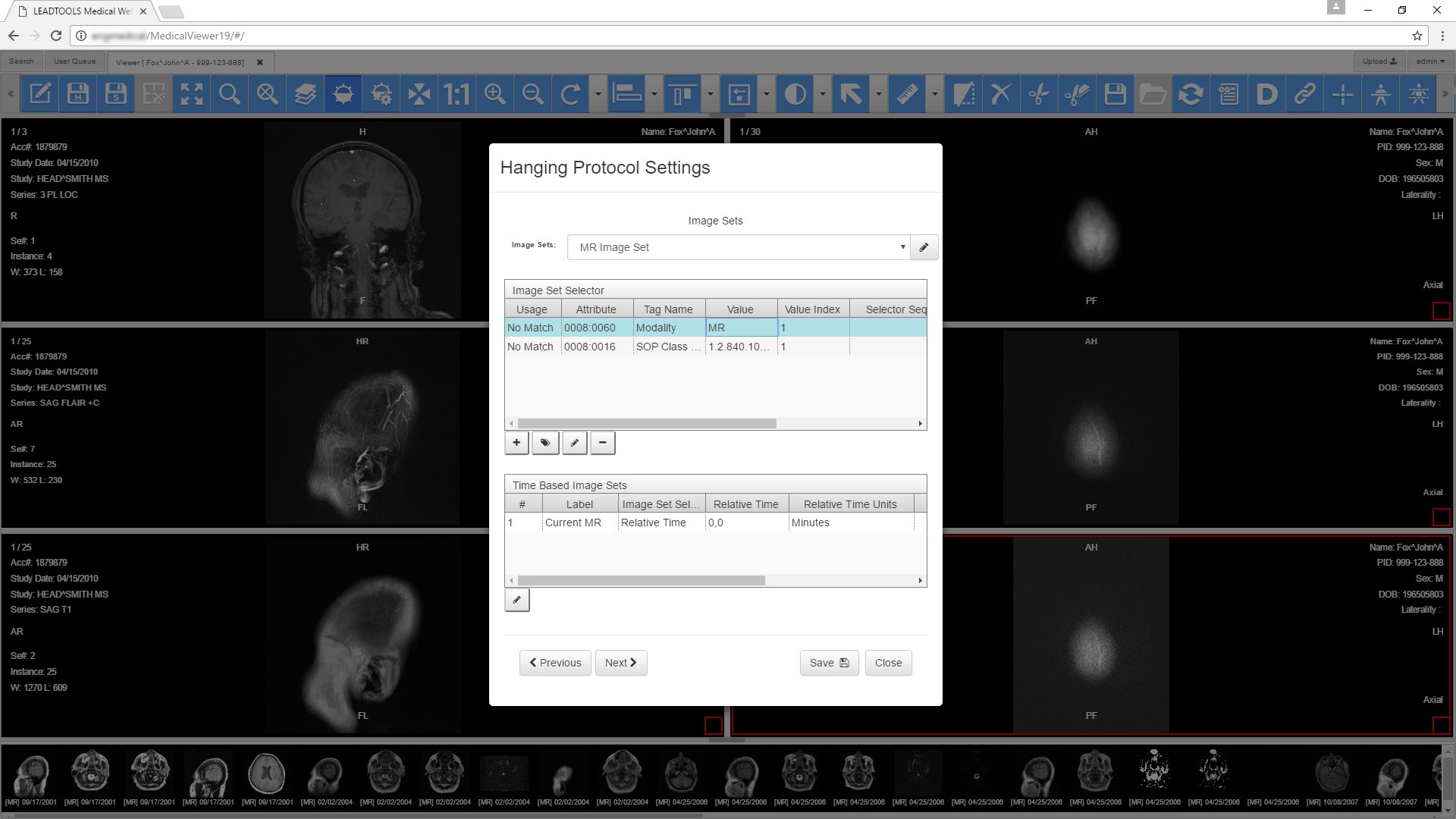The height and width of the screenshot is (819, 1456).
Task: Switch to the Search tab
Action: click(22, 61)
